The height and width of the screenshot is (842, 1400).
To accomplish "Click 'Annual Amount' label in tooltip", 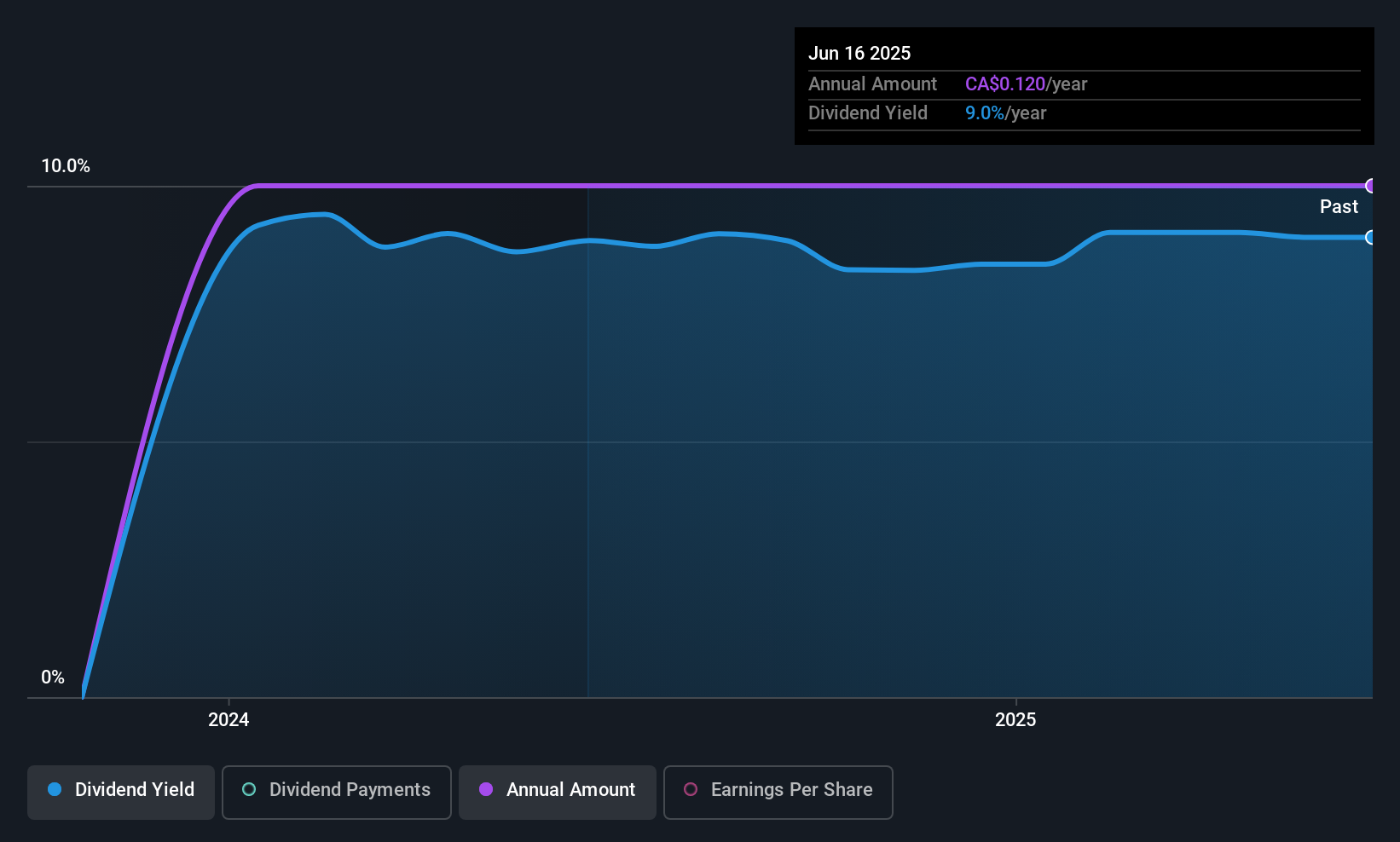I will pyautogui.click(x=872, y=84).
